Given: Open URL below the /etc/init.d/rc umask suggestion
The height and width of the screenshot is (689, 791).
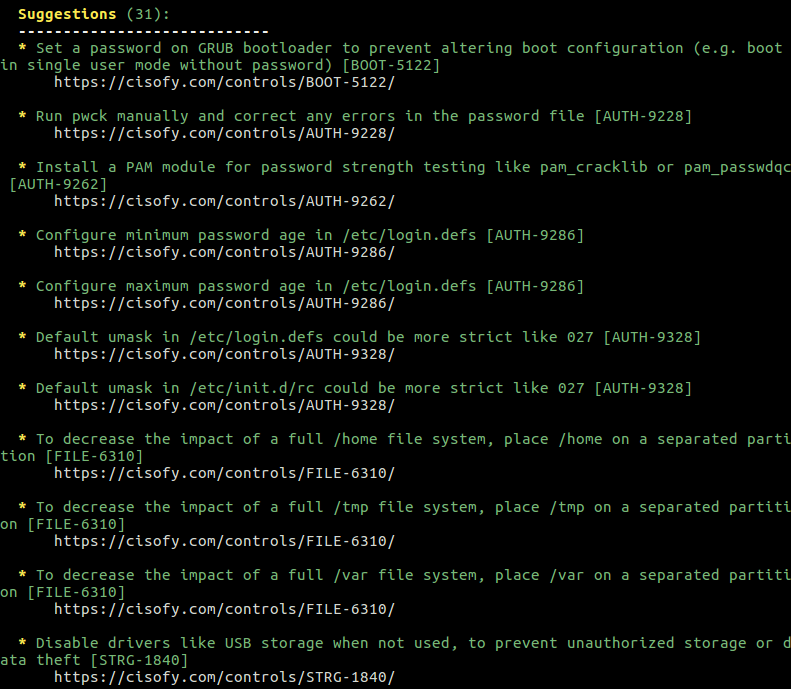Looking at the screenshot, I should pos(224,405).
